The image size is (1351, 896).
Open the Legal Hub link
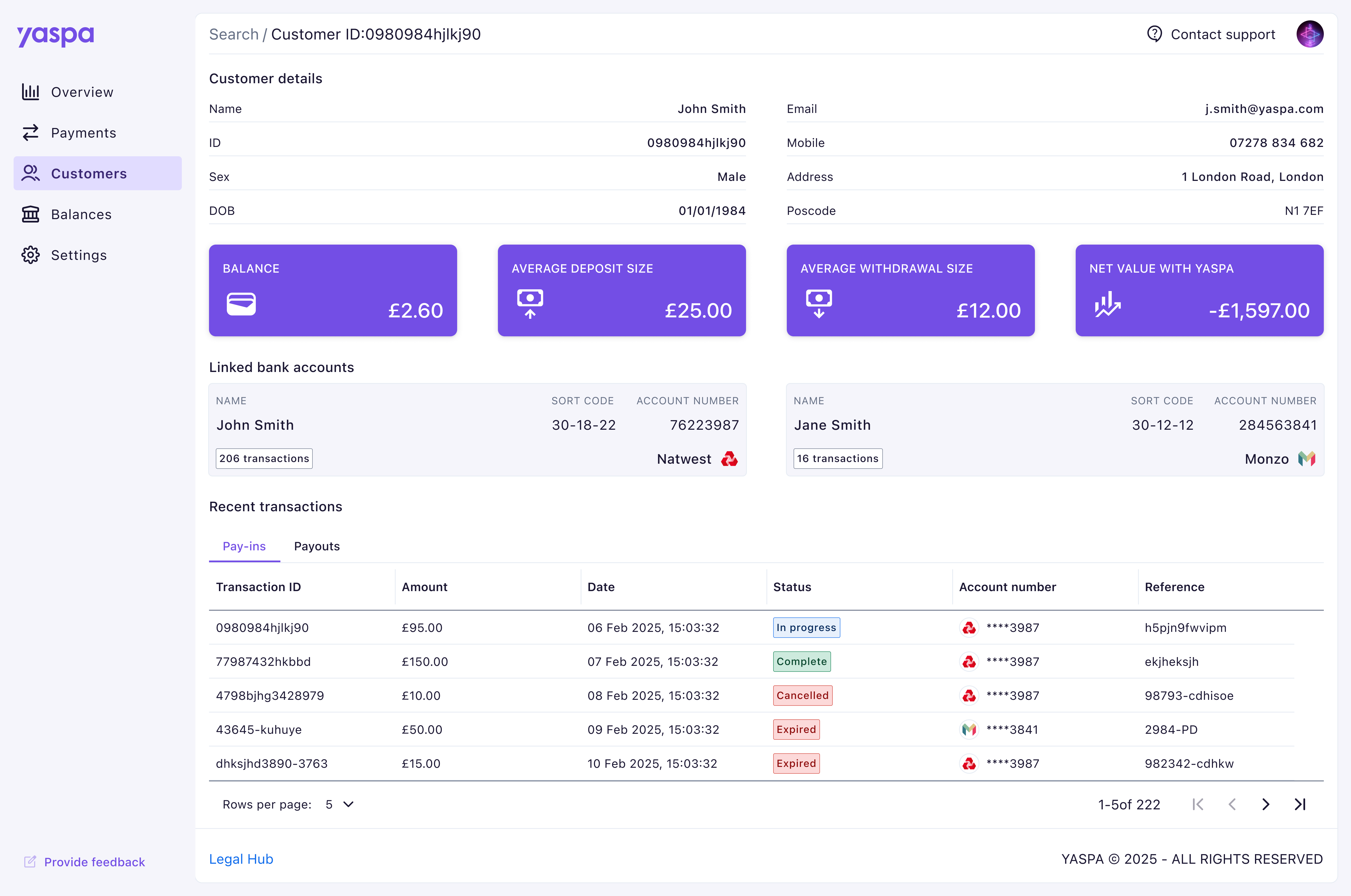(241, 859)
